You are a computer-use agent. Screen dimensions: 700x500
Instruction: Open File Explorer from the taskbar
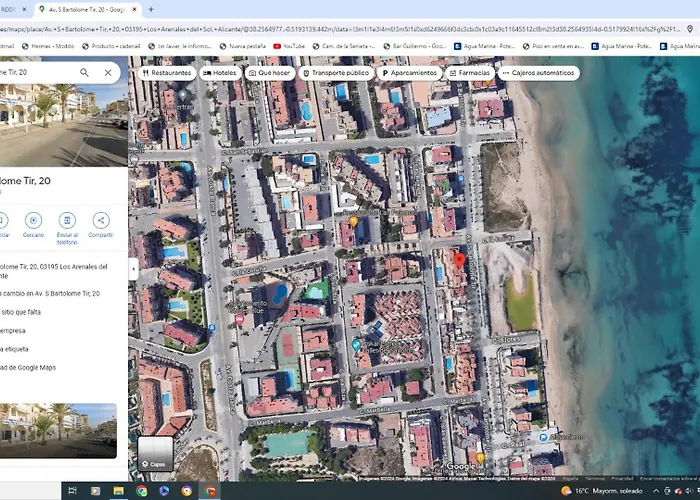(x=118, y=491)
